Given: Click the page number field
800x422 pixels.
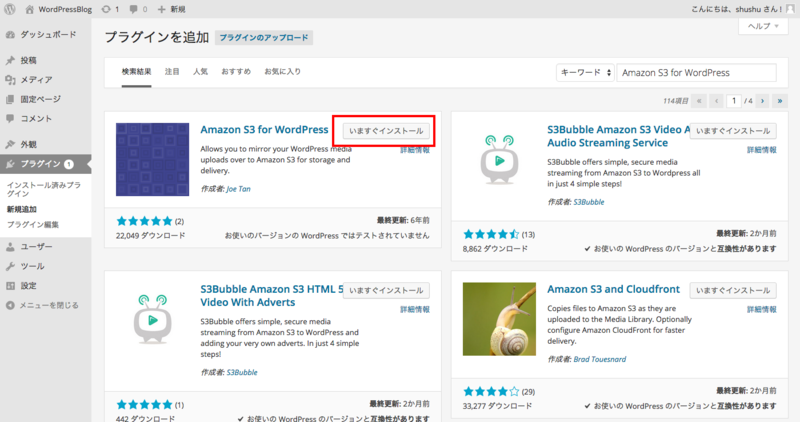Looking at the screenshot, I should click(734, 101).
